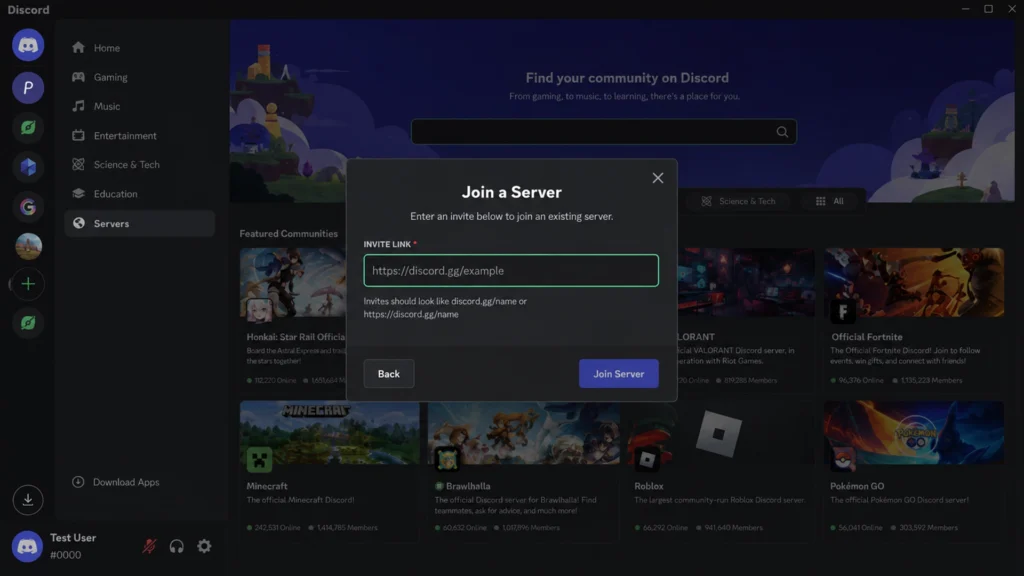The image size is (1024, 576).
Task: Open the Roblox community card
Action: [x=721, y=470]
